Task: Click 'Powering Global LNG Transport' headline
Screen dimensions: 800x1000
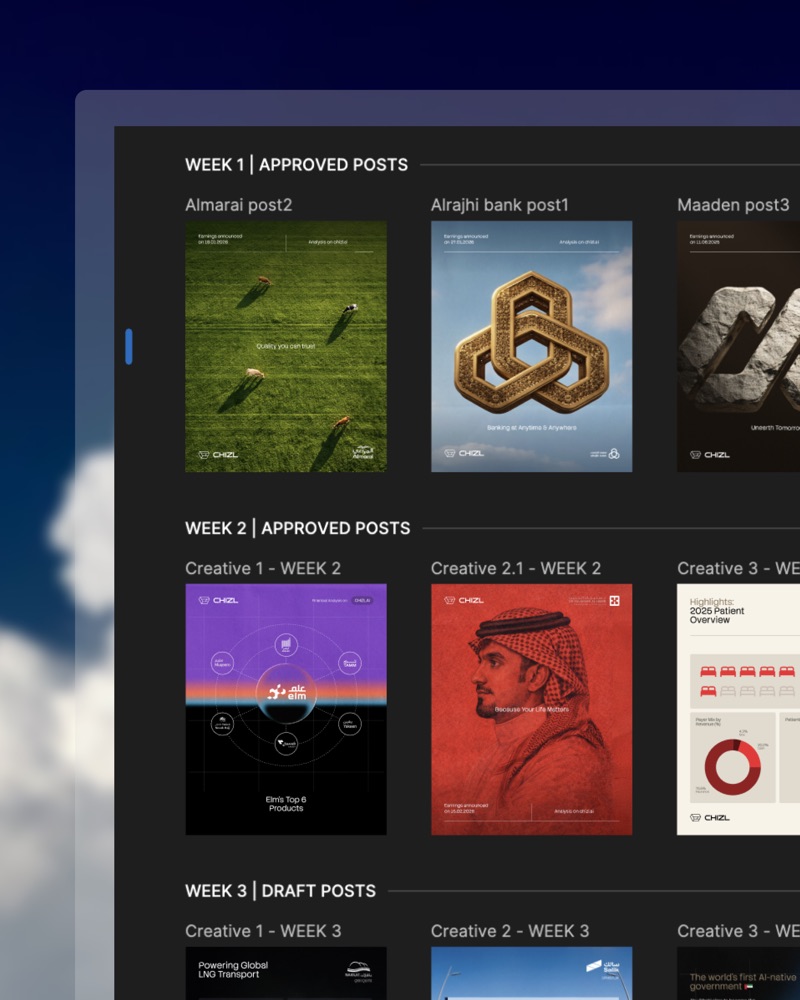Action: (x=233, y=969)
